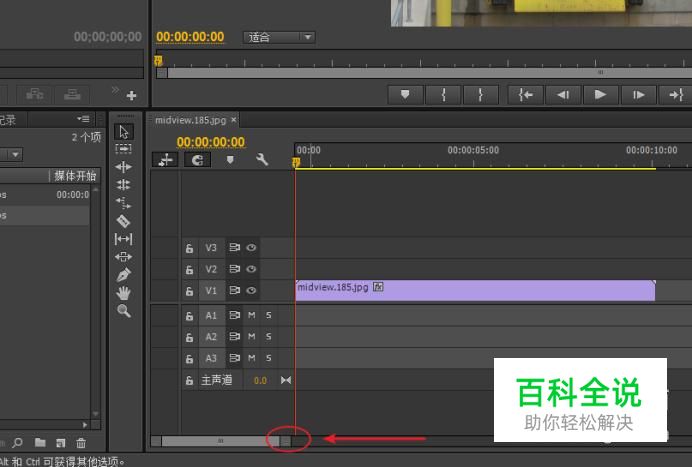Select the Selection arrow tool
The image size is (692, 467).
[x=124, y=132]
